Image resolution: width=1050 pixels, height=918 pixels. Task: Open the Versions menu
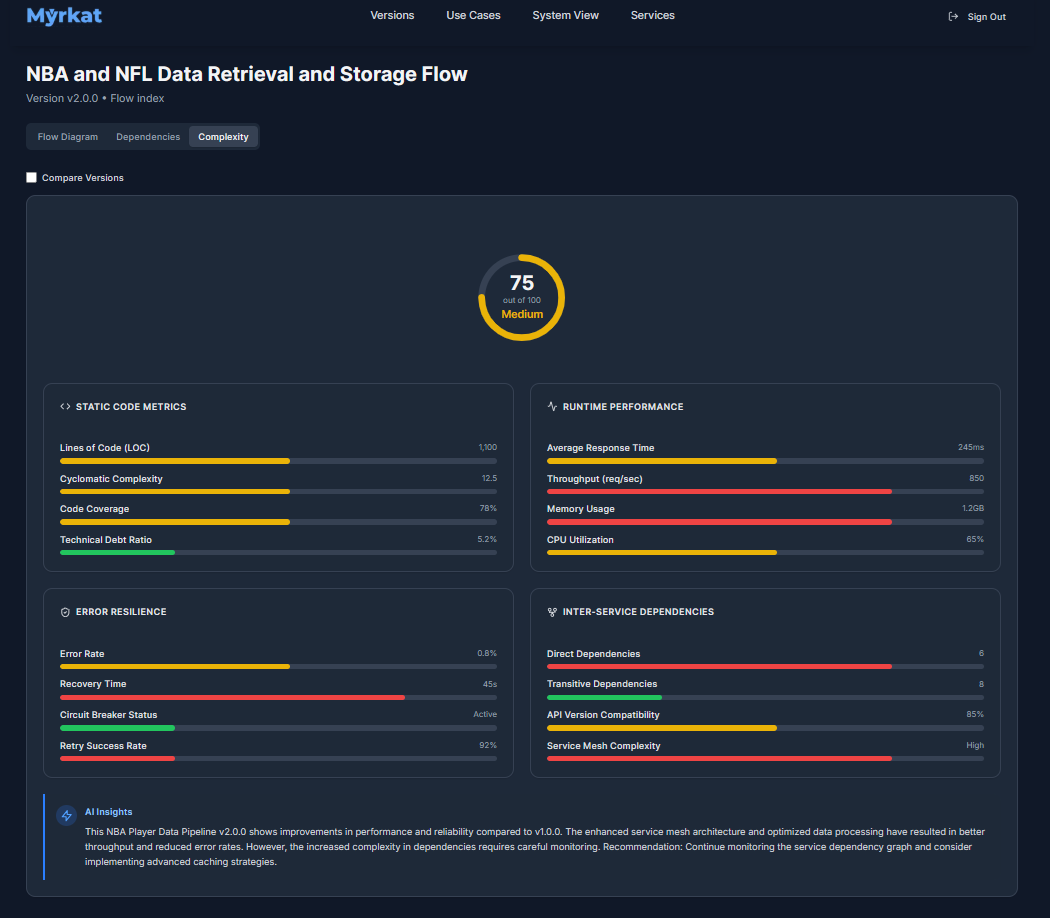[392, 15]
